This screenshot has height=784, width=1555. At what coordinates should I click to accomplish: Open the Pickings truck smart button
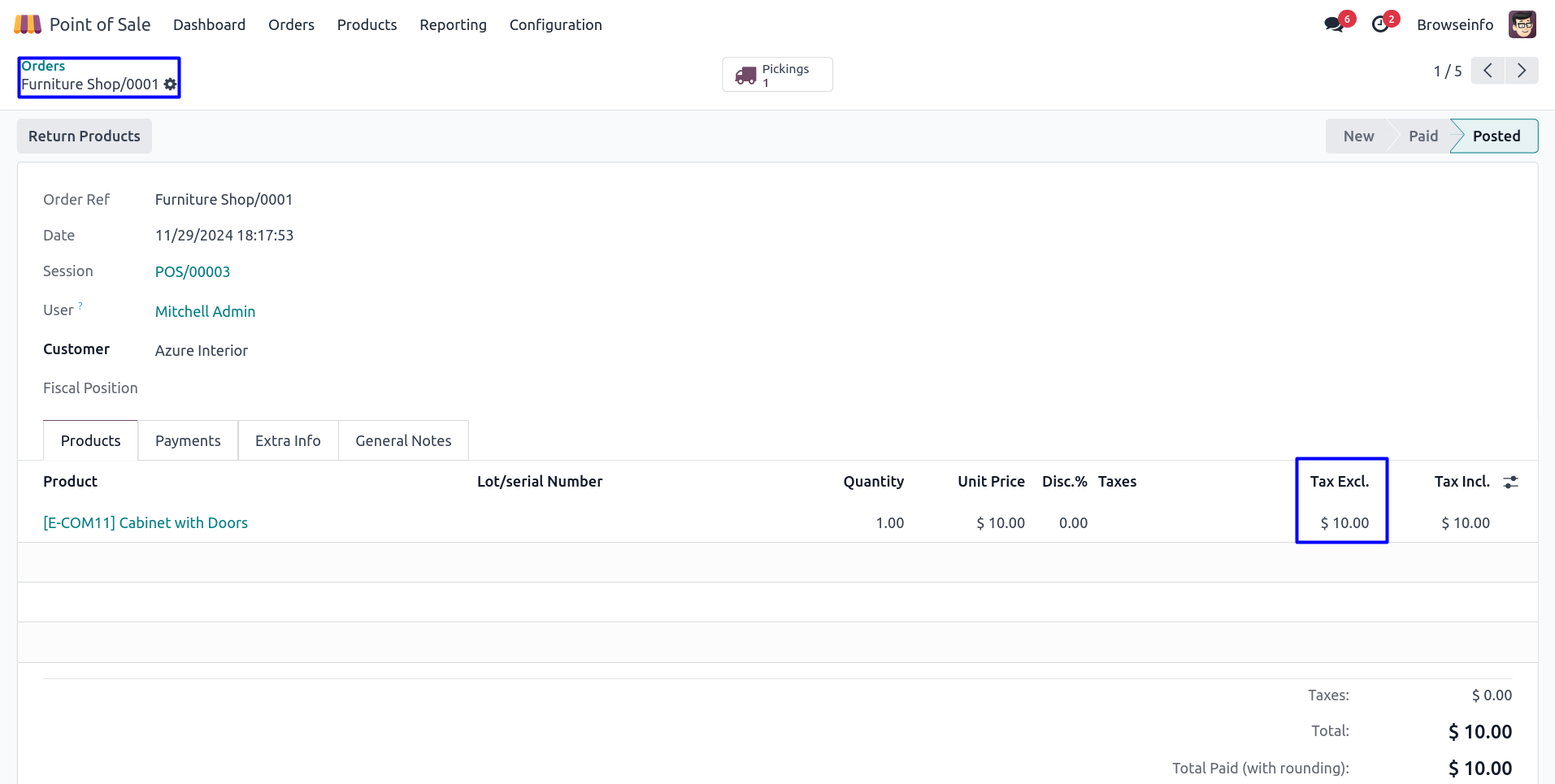coord(776,75)
